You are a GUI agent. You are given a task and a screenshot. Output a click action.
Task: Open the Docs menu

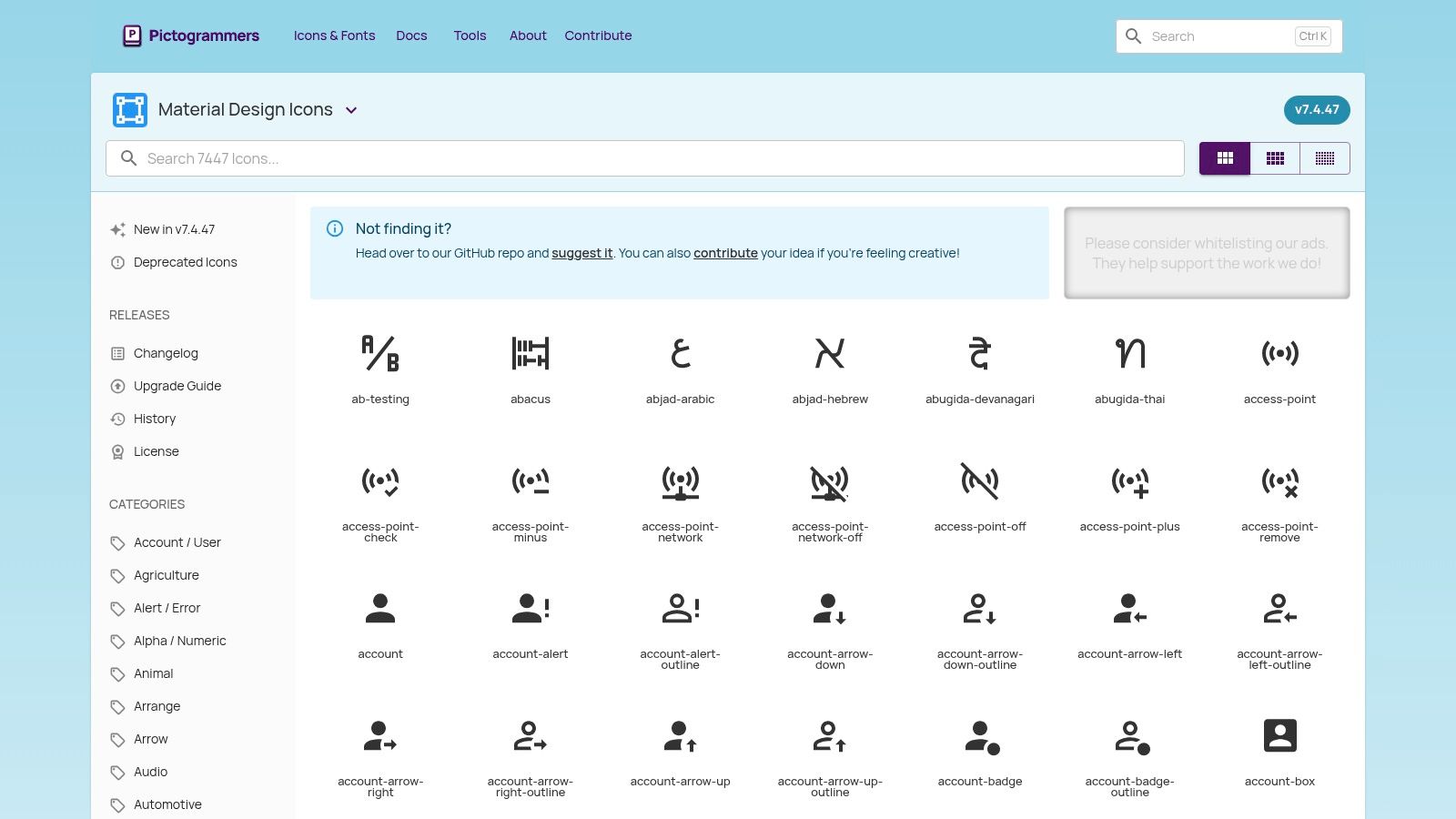pyautogui.click(x=411, y=35)
